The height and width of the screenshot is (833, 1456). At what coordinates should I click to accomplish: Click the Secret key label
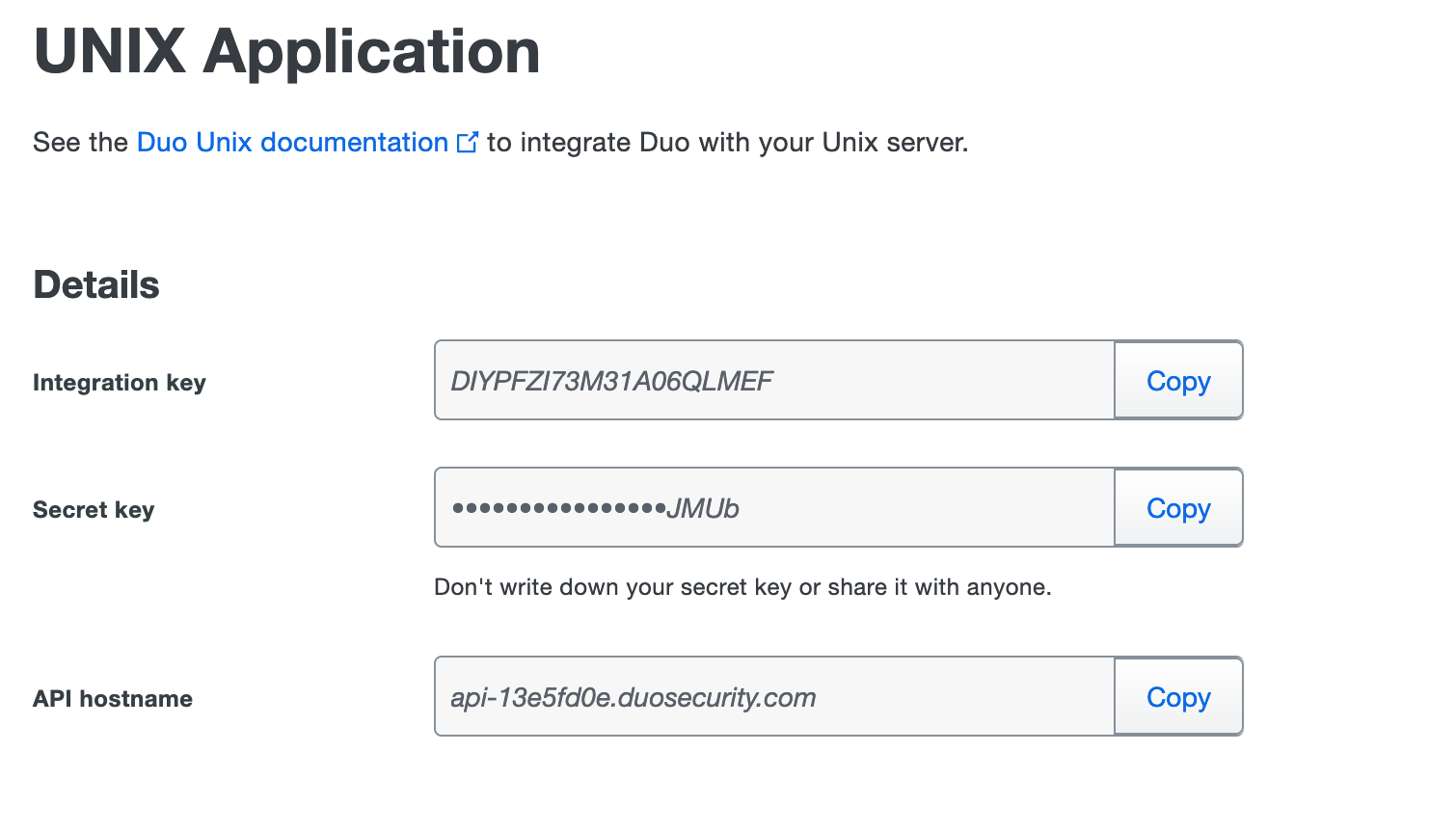94,510
